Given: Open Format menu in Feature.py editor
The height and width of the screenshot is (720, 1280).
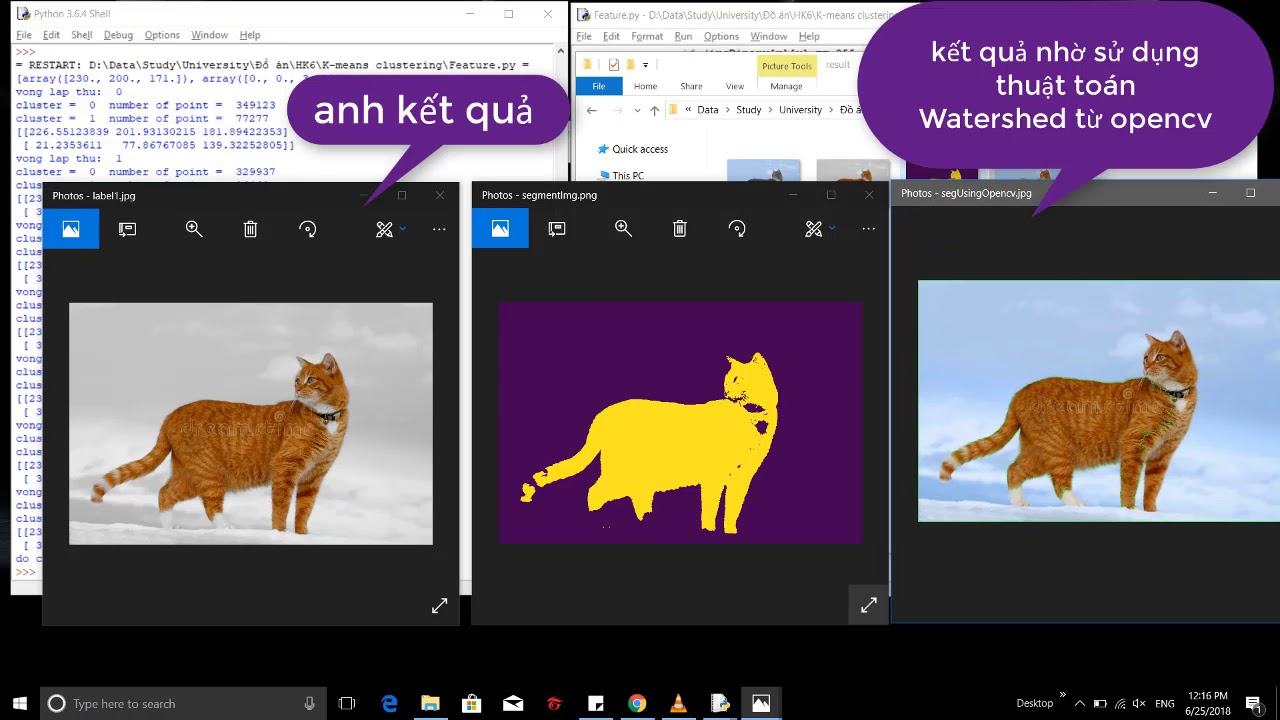Looking at the screenshot, I should [647, 36].
